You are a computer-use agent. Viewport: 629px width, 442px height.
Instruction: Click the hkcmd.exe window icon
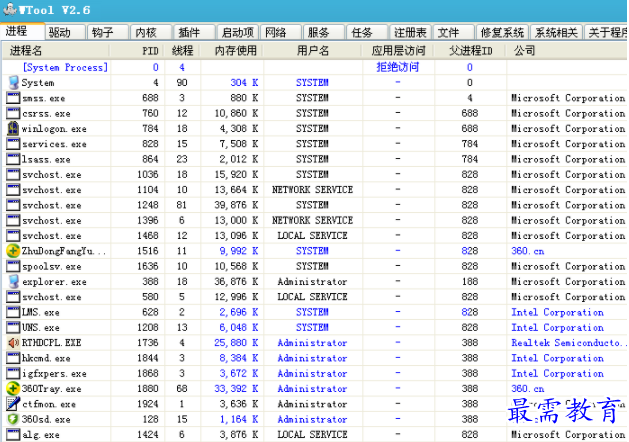tap(13, 358)
